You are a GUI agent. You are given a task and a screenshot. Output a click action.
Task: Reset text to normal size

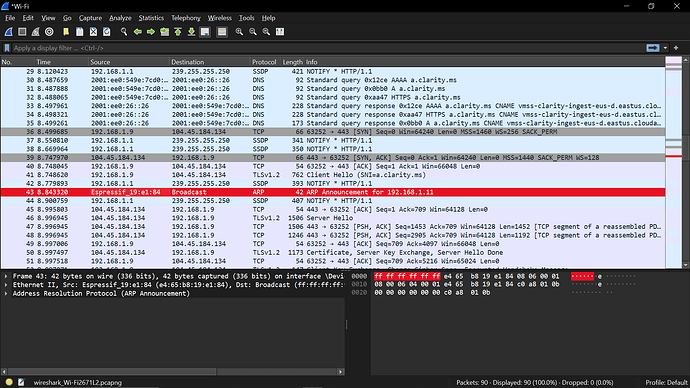pos(266,32)
